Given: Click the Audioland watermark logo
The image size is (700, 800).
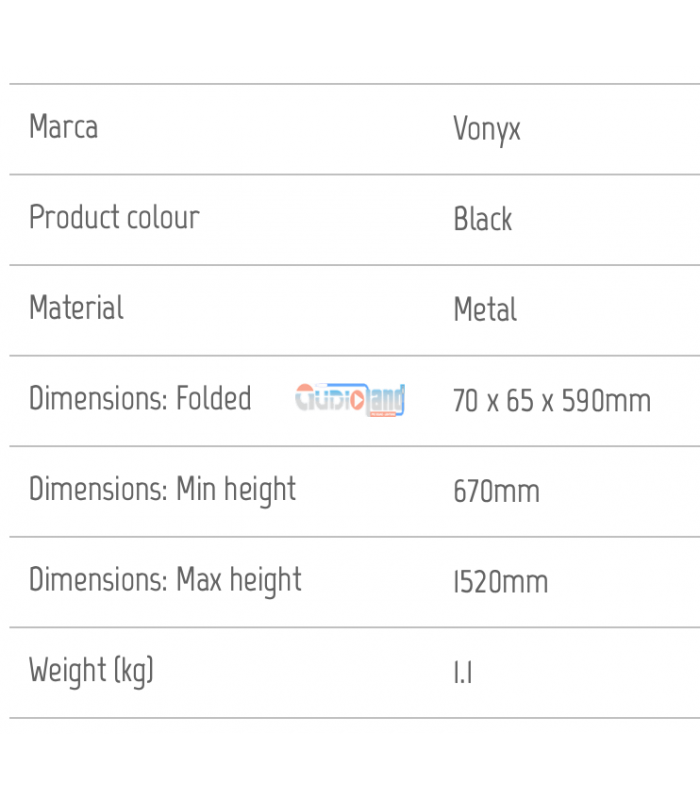Looking at the screenshot, I should point(350,399).
